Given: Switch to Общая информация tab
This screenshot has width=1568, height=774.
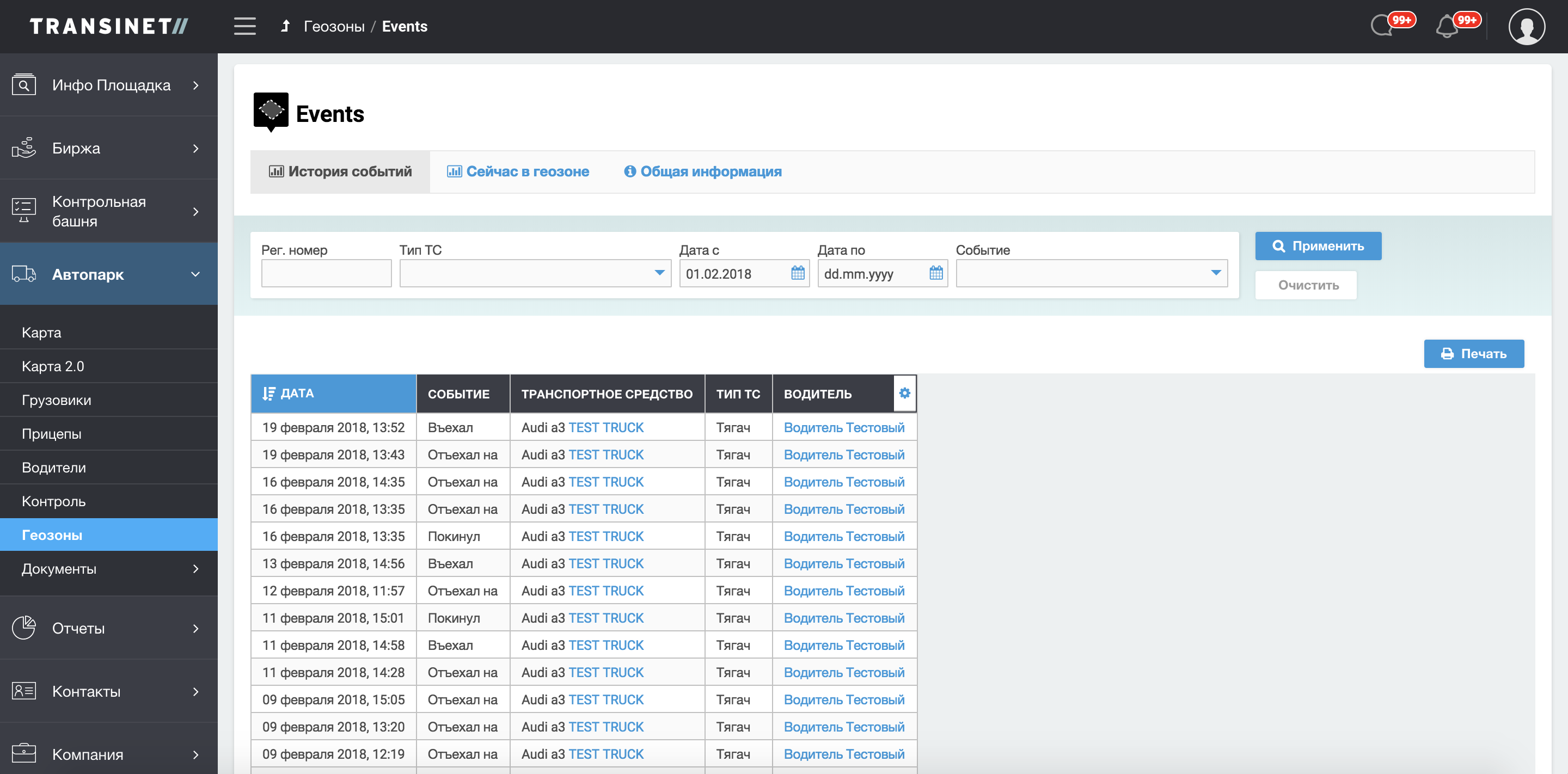Looking at the screenshot, I should (x=703, y=171).
